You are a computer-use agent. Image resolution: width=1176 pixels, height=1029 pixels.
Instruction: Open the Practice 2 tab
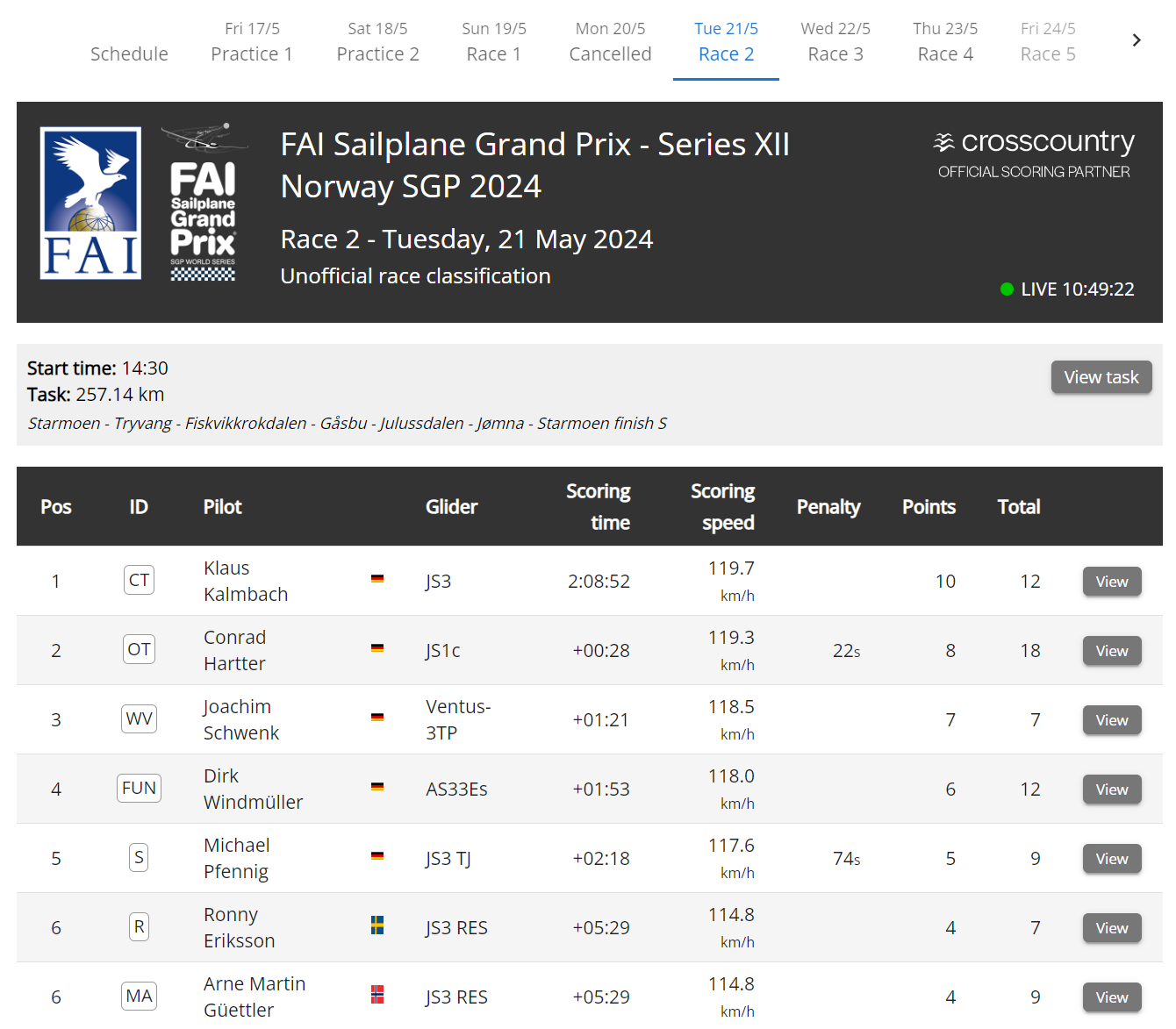(377, 41)
